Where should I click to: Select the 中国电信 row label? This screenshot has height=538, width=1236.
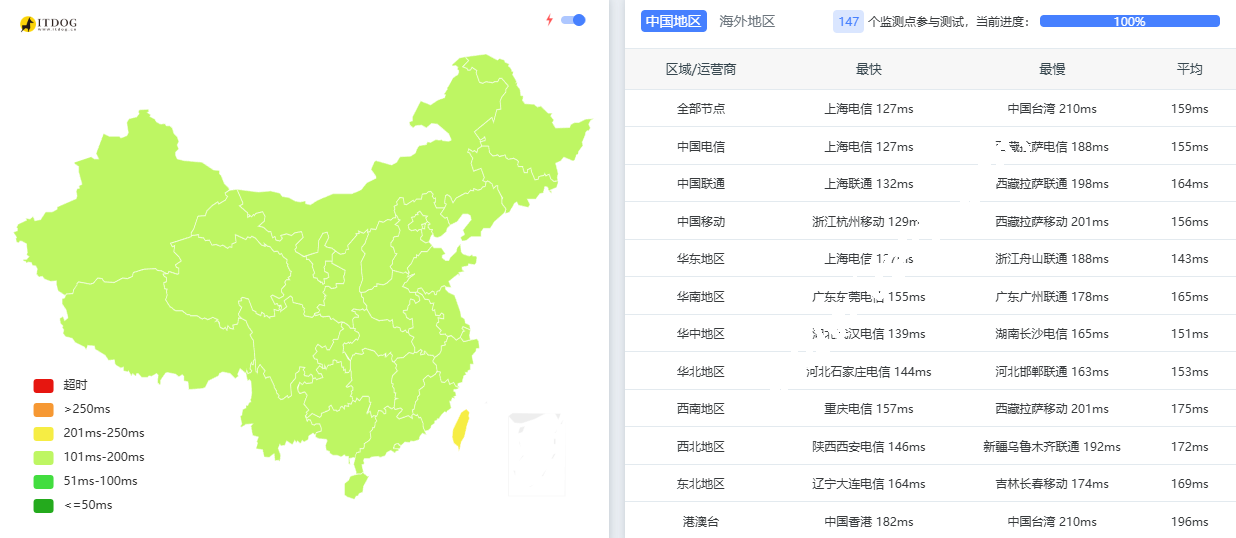(700, 147)
